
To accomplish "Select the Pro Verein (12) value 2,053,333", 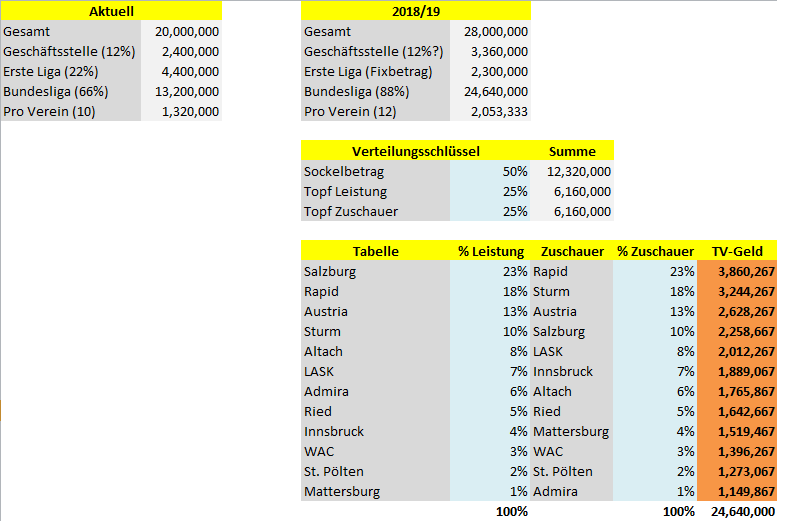I will click(490, 111).
